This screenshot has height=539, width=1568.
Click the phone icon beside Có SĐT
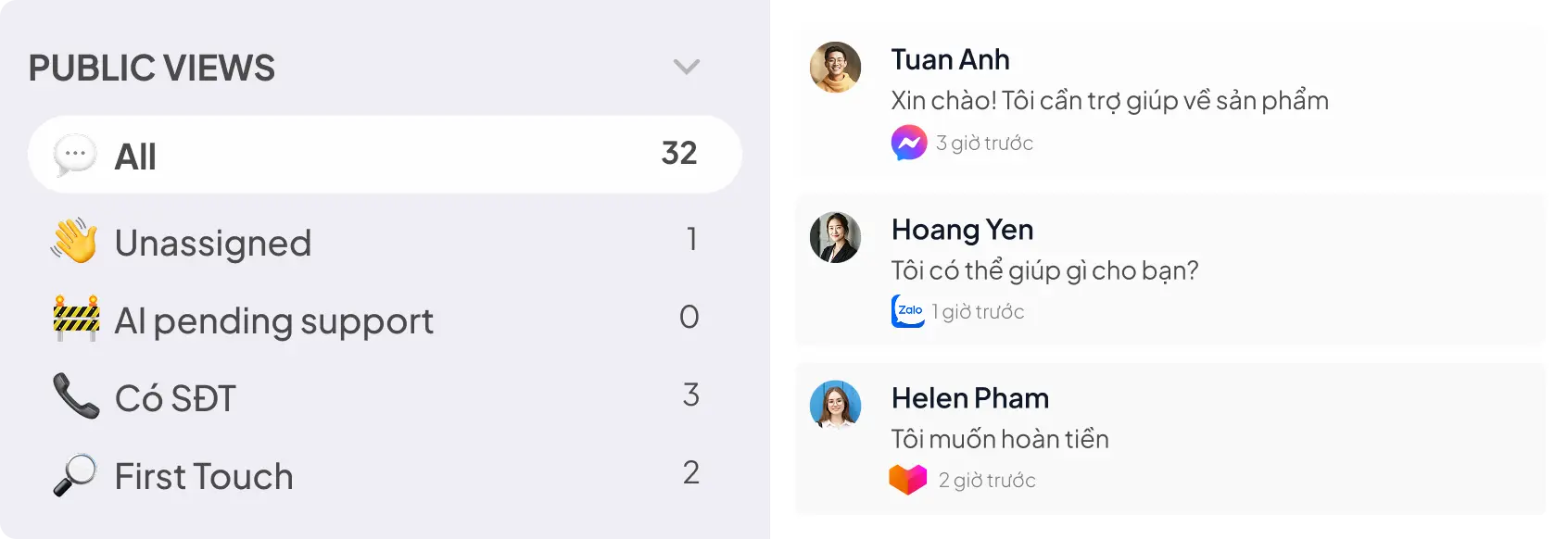click(x=77, y=397)
